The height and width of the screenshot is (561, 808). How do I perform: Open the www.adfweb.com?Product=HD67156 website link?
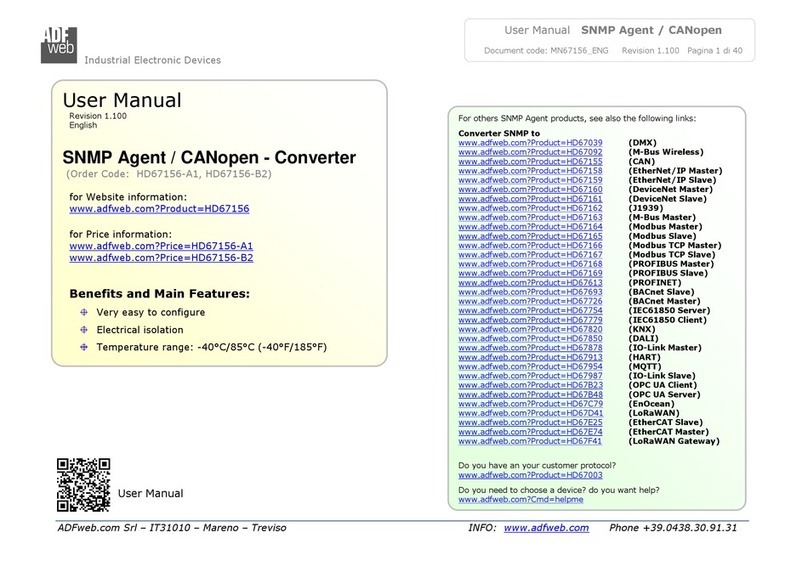(x=159, y=209)
